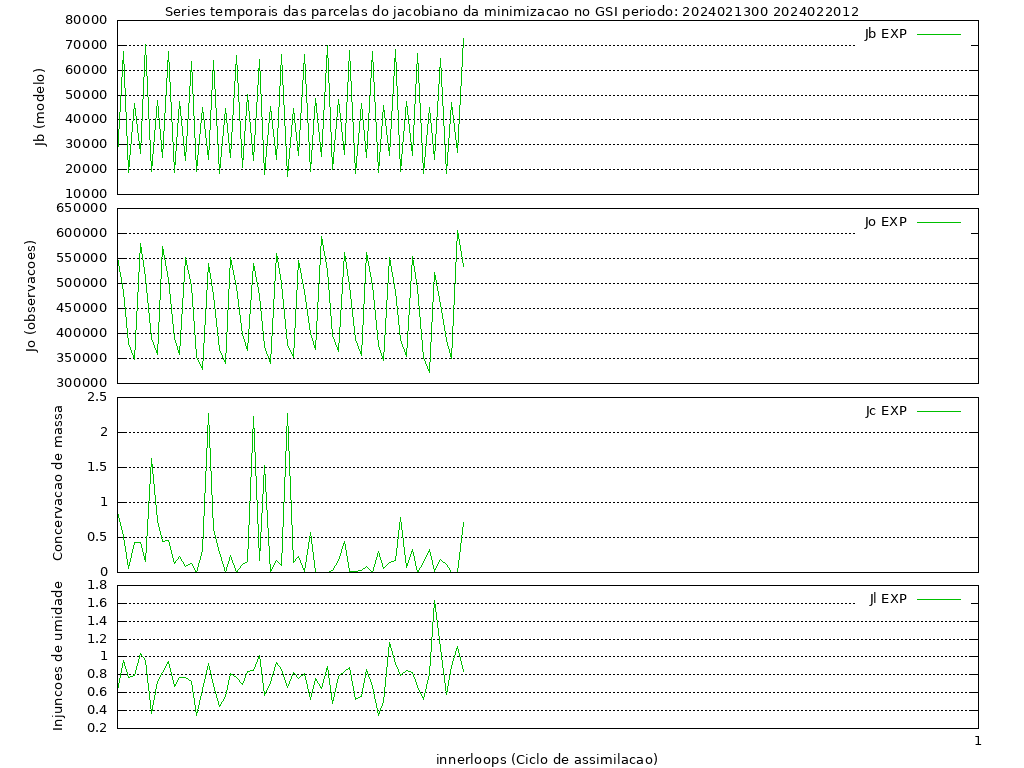This screenshot has width=1024, height=768.
Task: Click the 'Jo (observacoes)' y-axis label
Action: click(31, 296)
